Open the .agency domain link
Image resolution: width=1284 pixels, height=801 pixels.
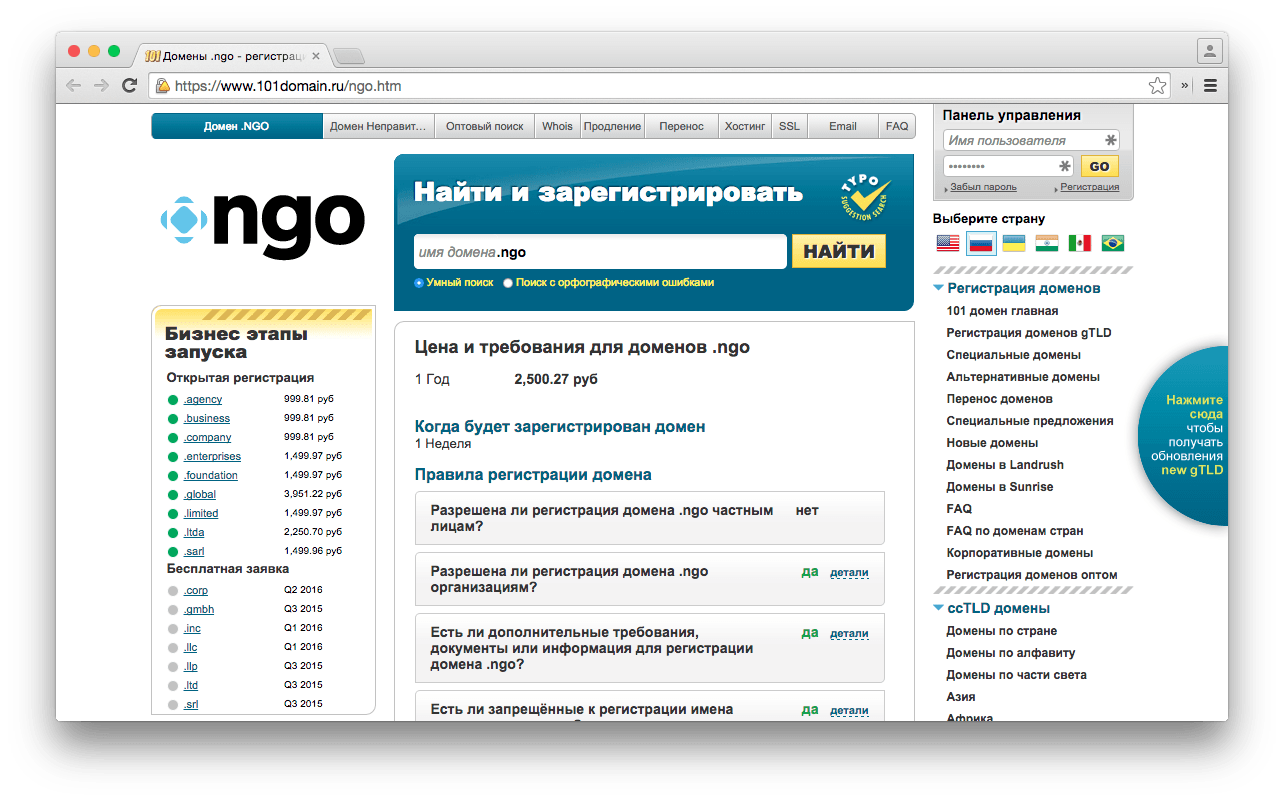pyautogui.click(x=203, y=399)
